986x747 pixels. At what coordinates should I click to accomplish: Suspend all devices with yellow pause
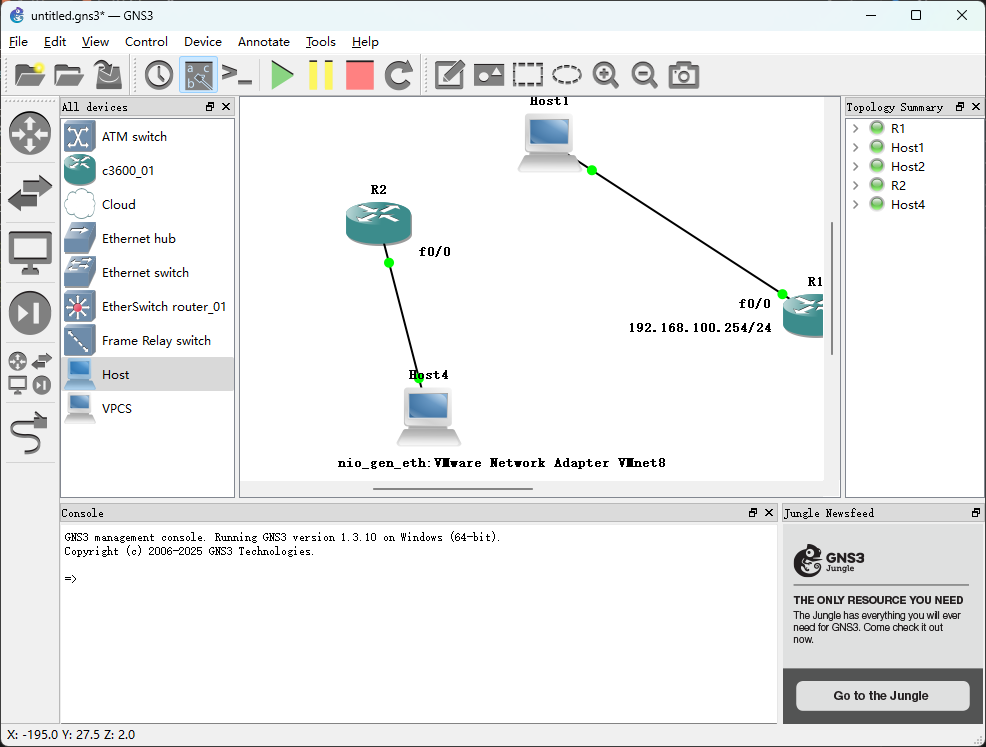click(321, 75)
